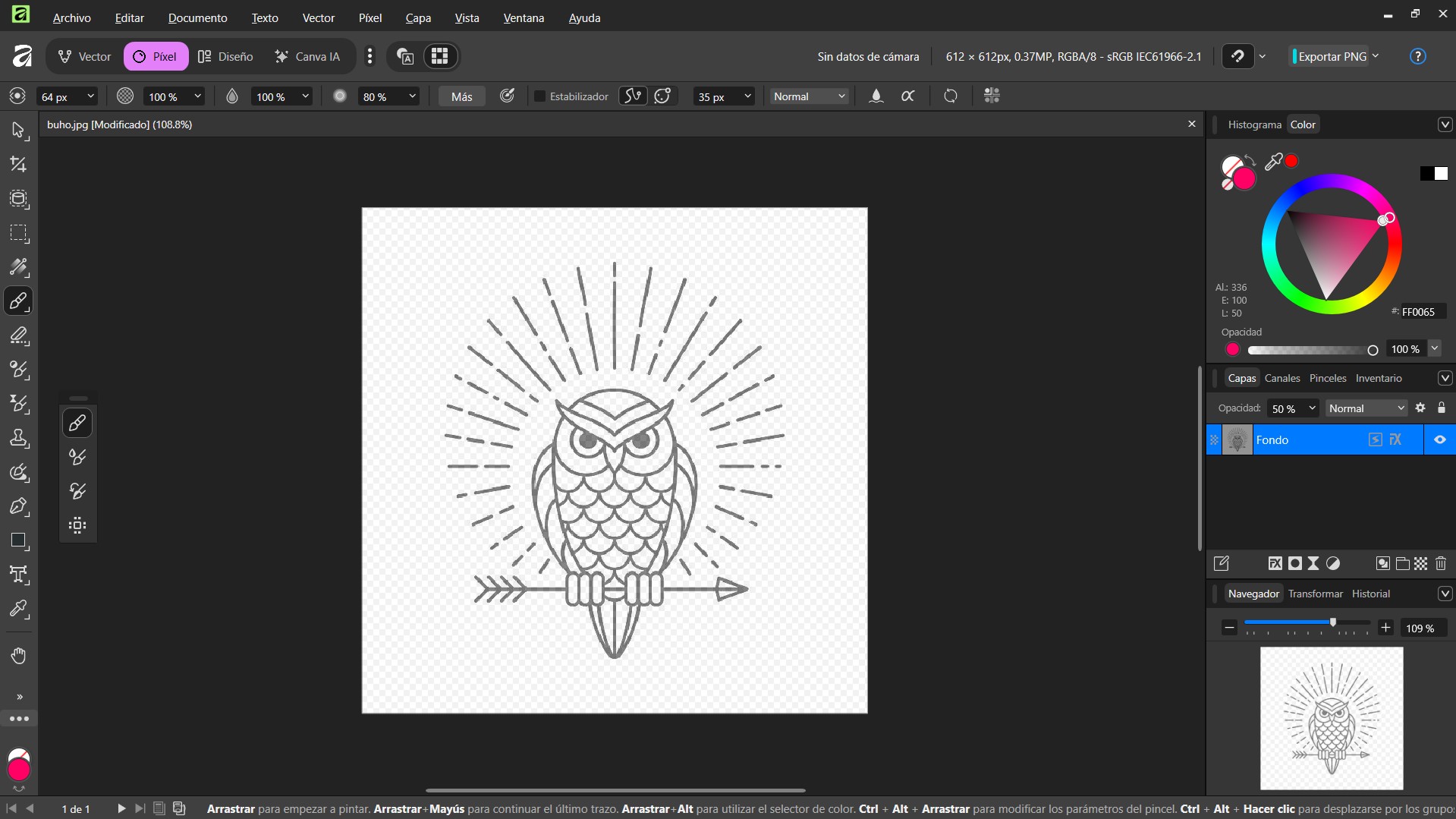Select the Erase Brush tool
Image resolution: width=1456 pixels, height=819 pixels.
point(18,335)
